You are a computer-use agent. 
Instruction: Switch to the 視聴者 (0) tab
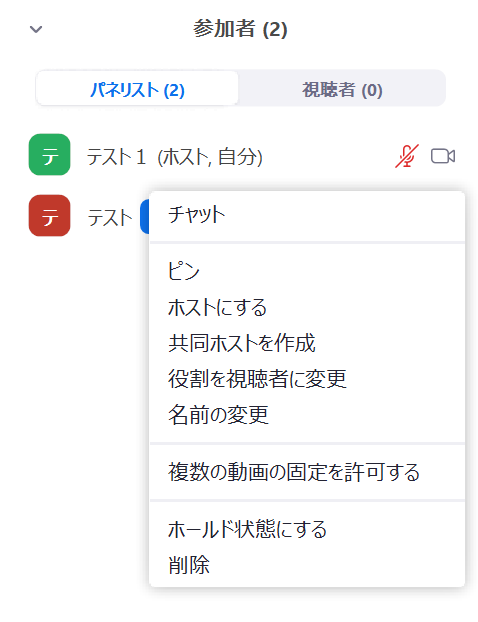[342, 88]
